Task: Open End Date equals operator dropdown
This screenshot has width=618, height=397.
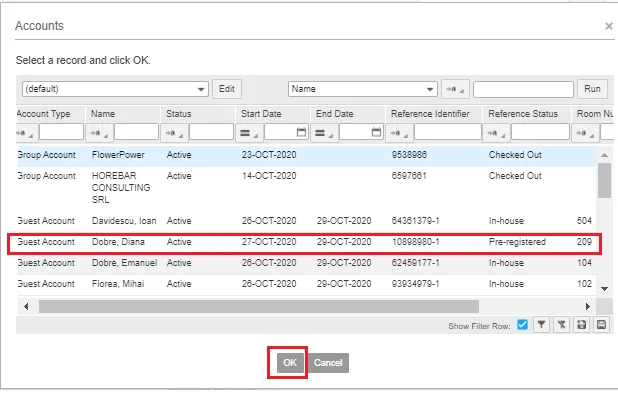Action: coord(325,132)
